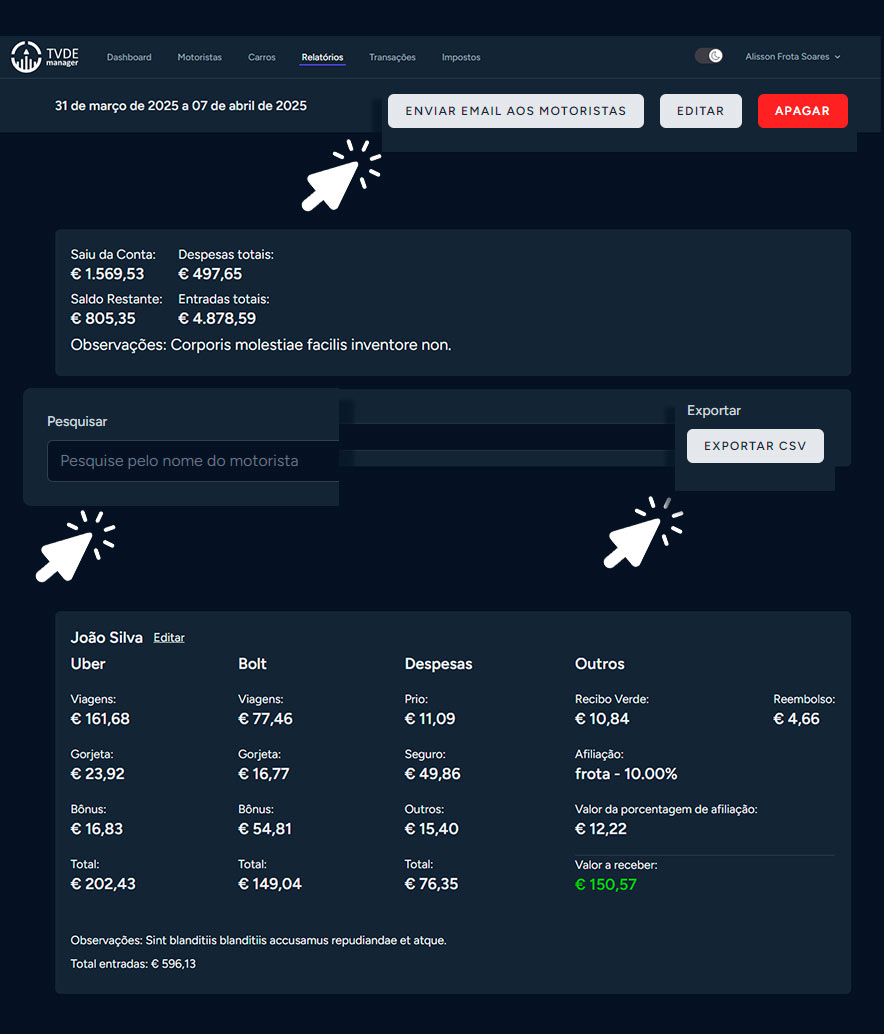Toggle the dark mode switch

(x=709, y=56)
